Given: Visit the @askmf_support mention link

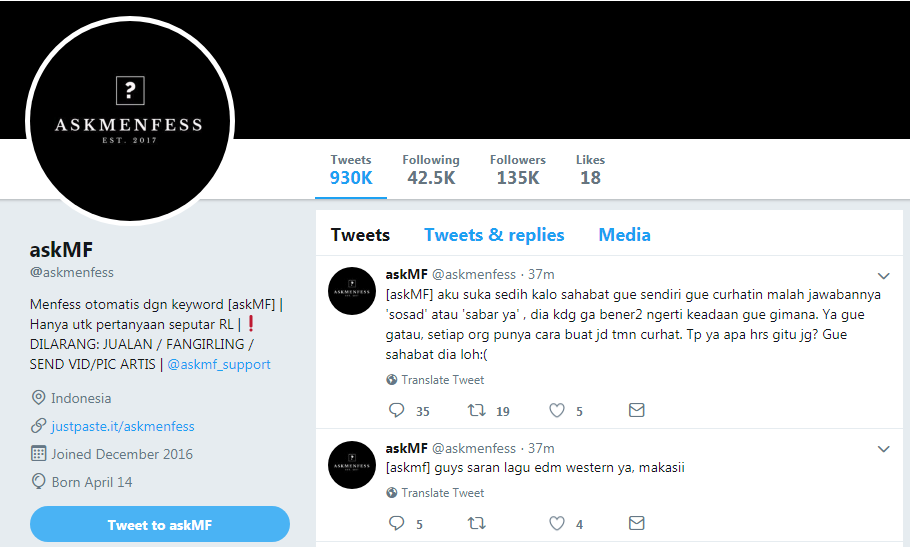Looking at the screenshot, I should pos(218,364).
